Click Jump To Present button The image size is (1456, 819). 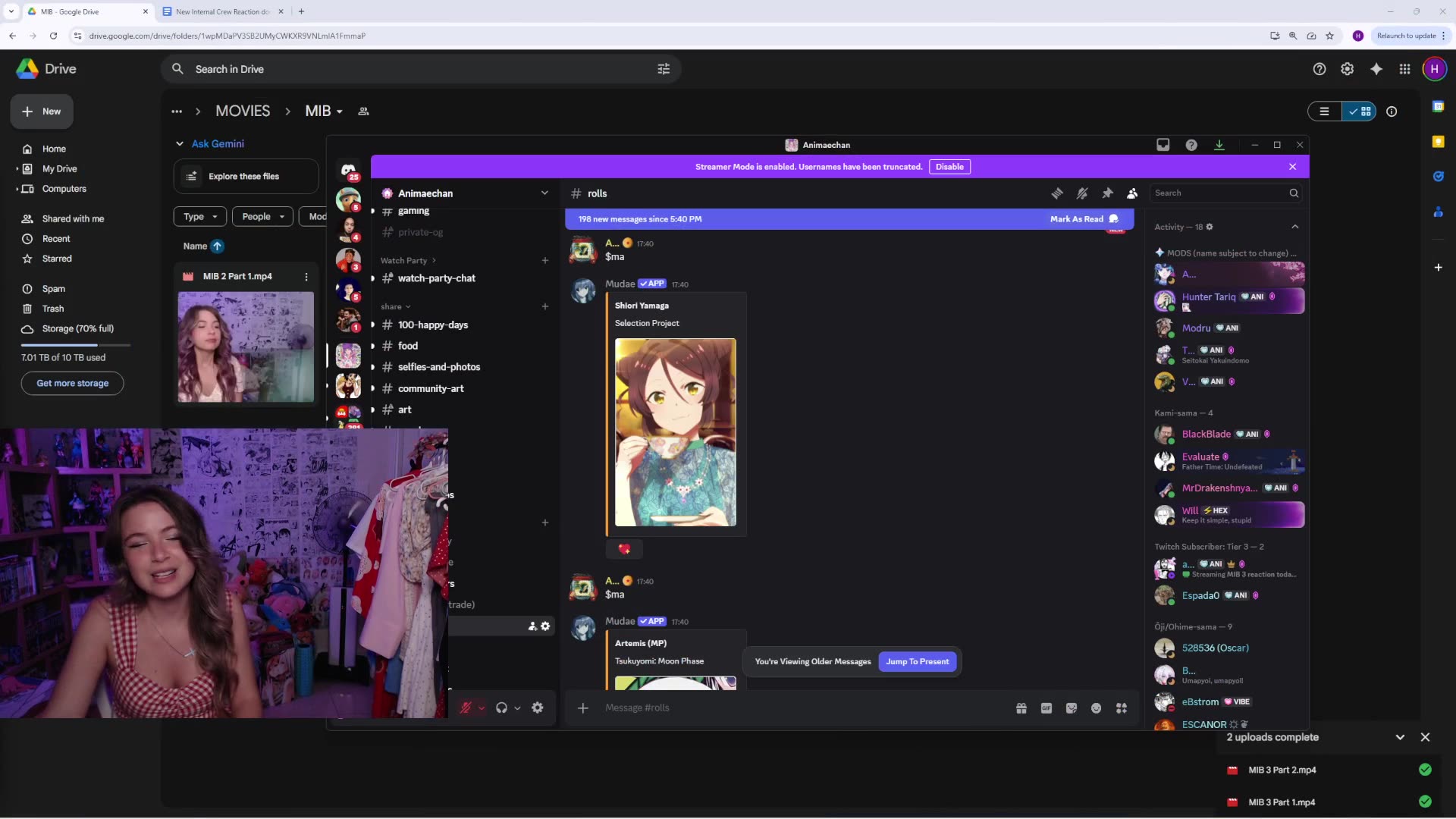click(917, 661)
